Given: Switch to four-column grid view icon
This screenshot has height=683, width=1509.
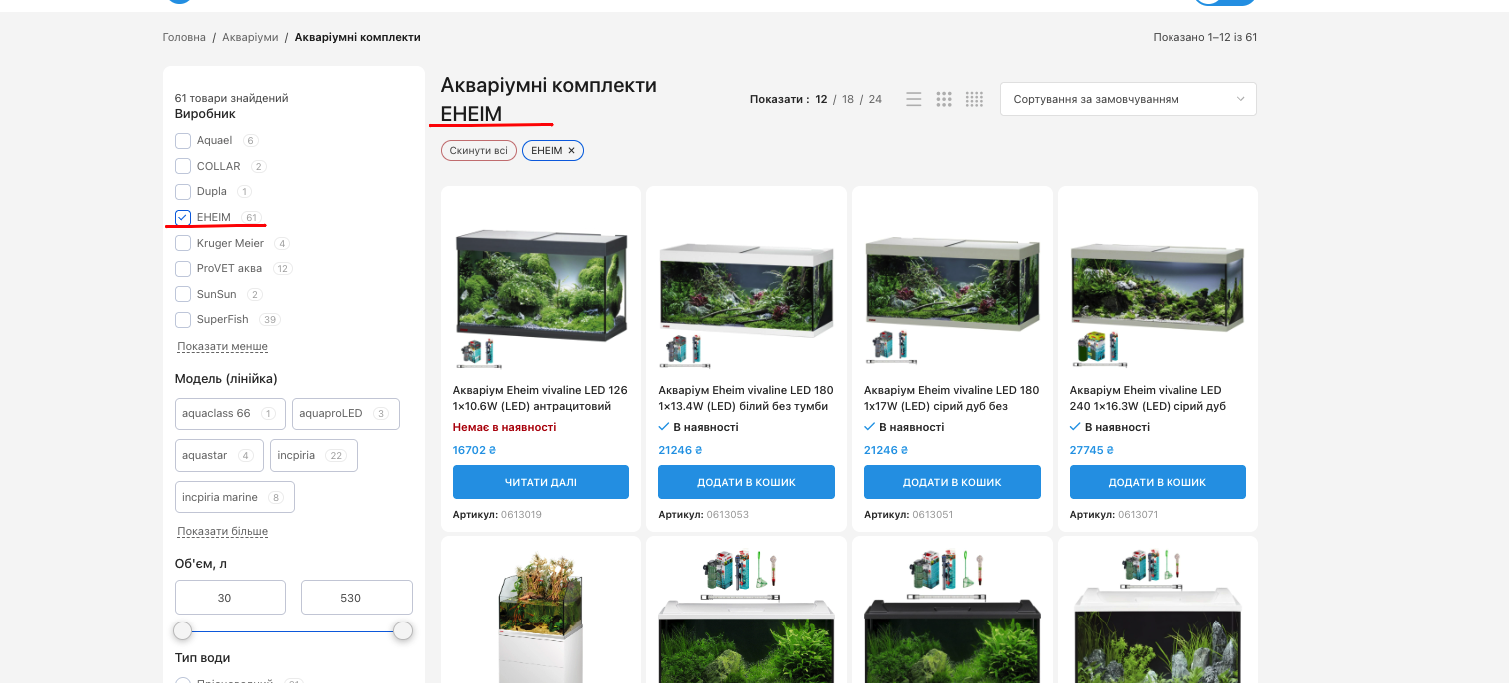Looking at the screenshot, I should [974, 99].
